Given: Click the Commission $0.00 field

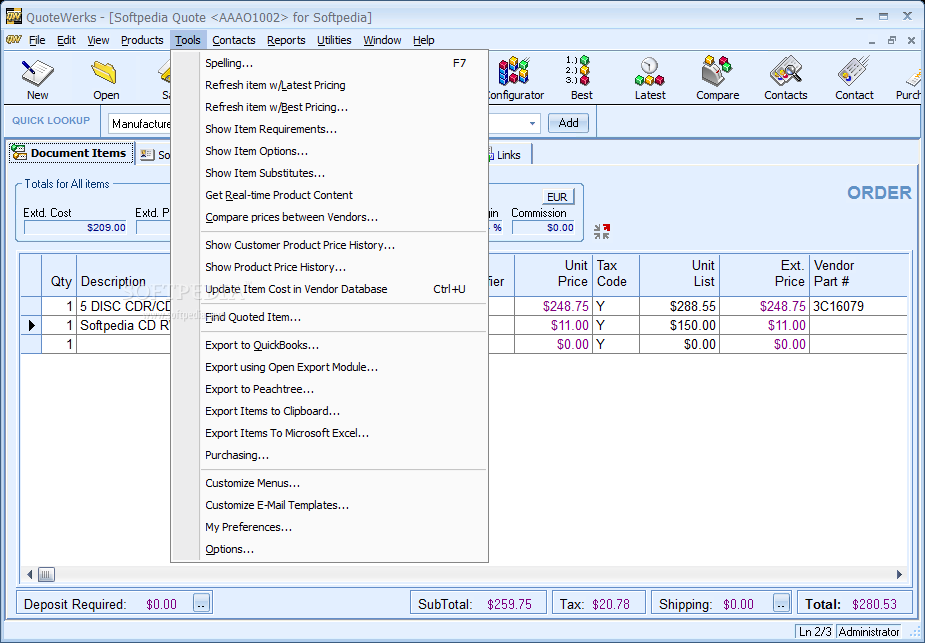Looking at the screenshot, I should pyautogui.click(x=543, y=228).
